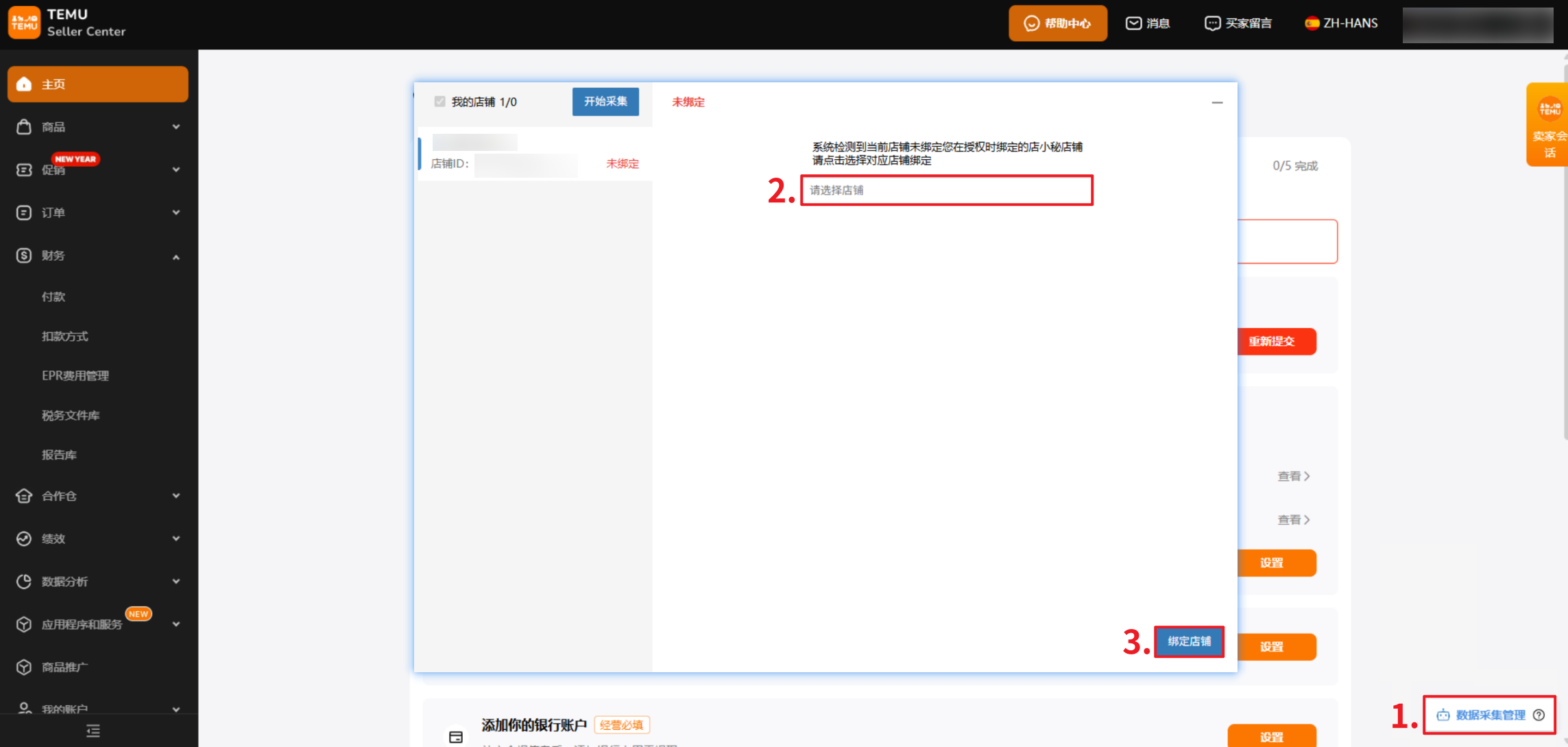Open 数据采集管理 data collection link

pyautogui.click(x=1490, y=715)
